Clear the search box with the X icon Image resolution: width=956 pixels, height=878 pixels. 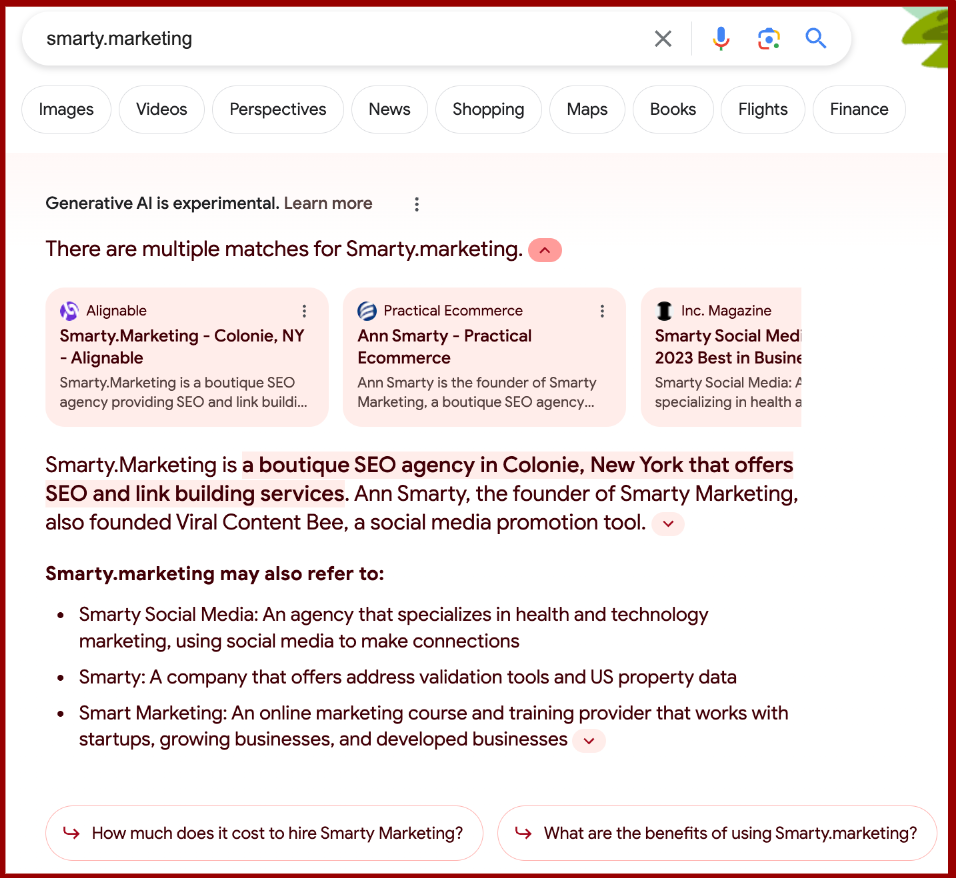pyautogui.click(x=663, y=39)
